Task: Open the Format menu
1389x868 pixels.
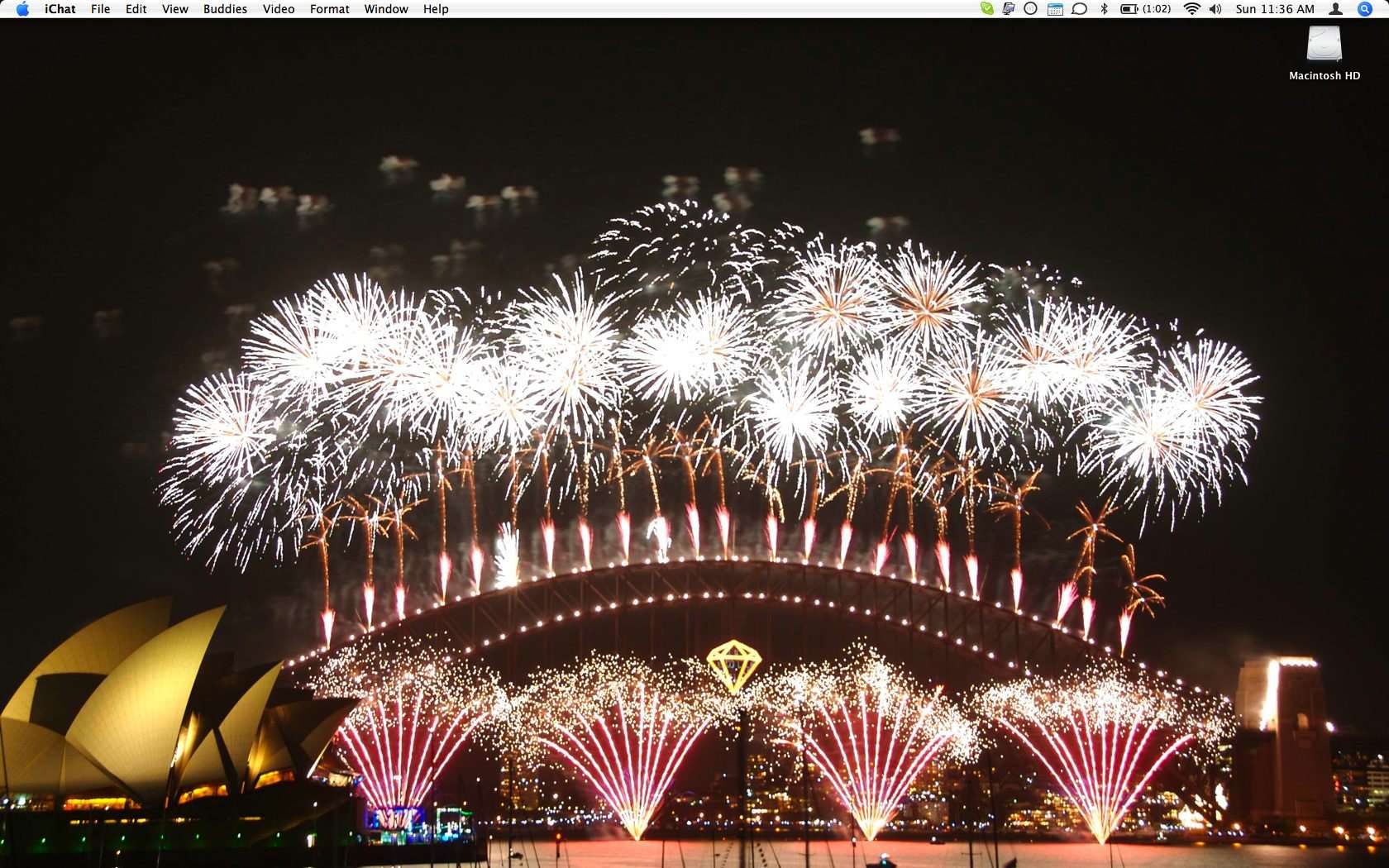Action: (329, 9)
